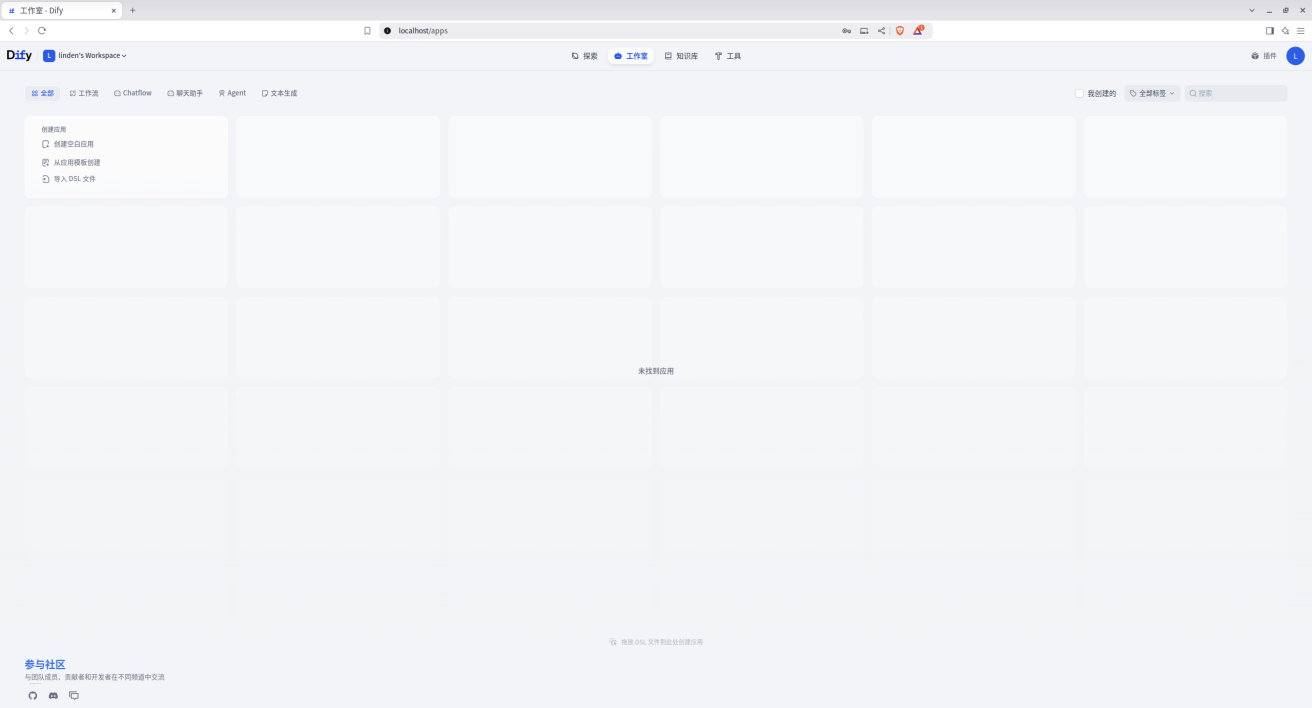1312x708 pixels.
Task: Open the Brave Rewards triangle icon
Action: click(x=918, y=31)
